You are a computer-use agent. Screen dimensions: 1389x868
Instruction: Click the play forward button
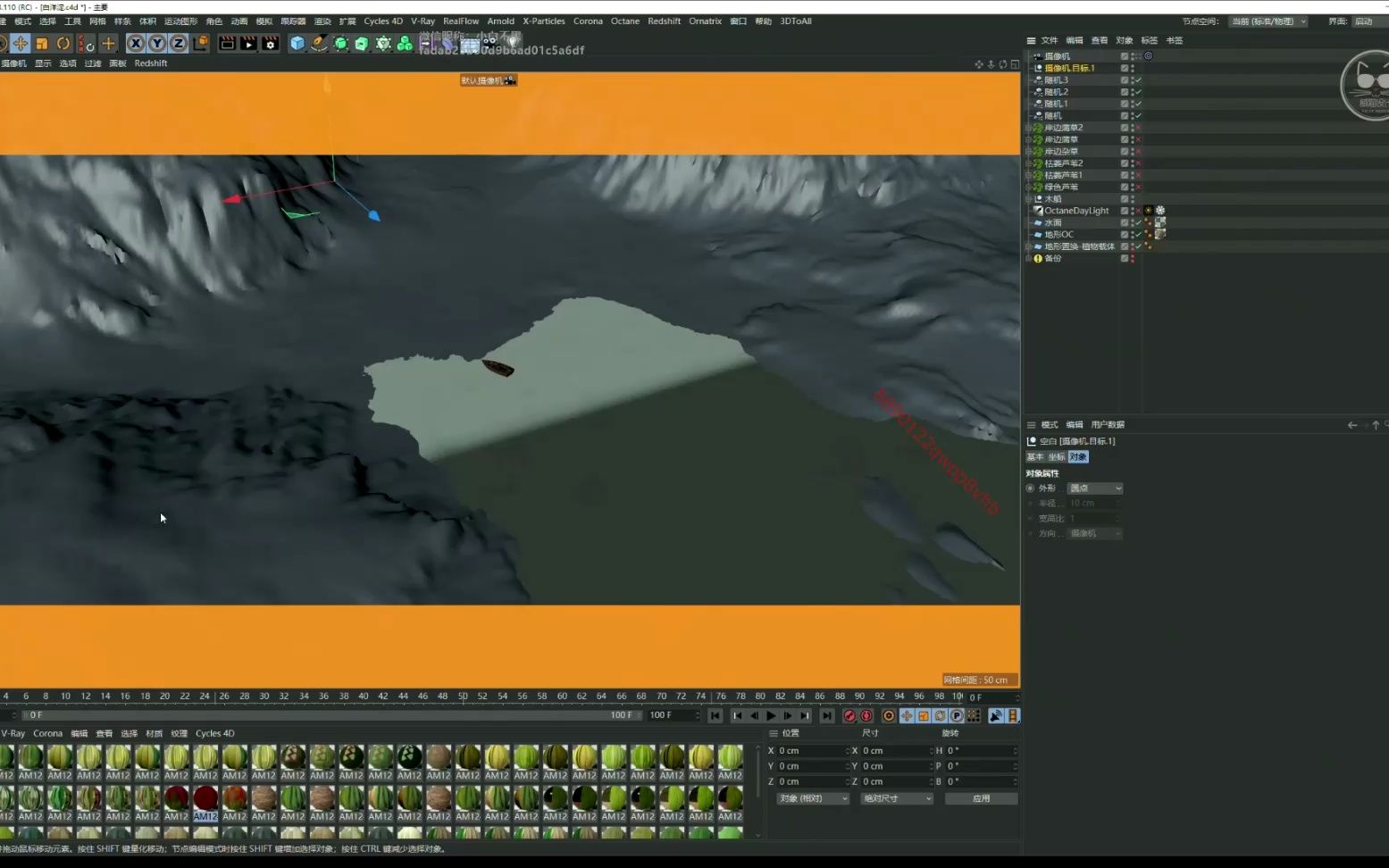(x=771, y=716)
